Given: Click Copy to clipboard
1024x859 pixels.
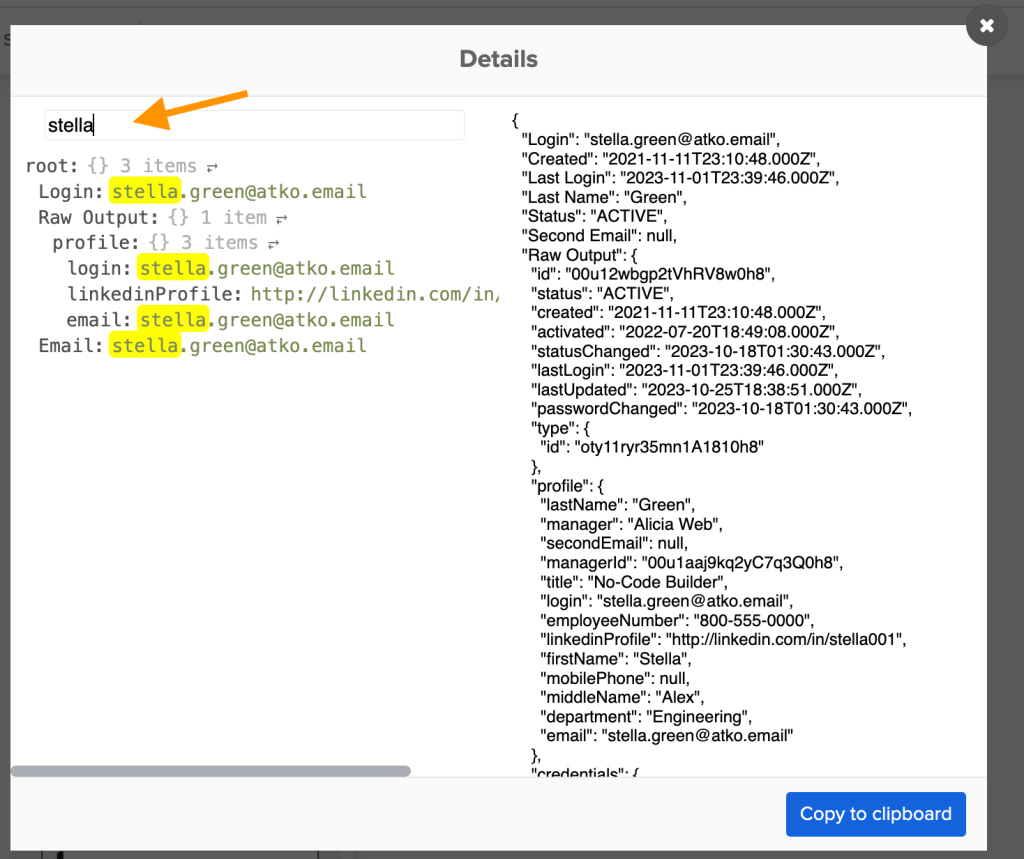Looking at the screenshot, I should (875, 814).
